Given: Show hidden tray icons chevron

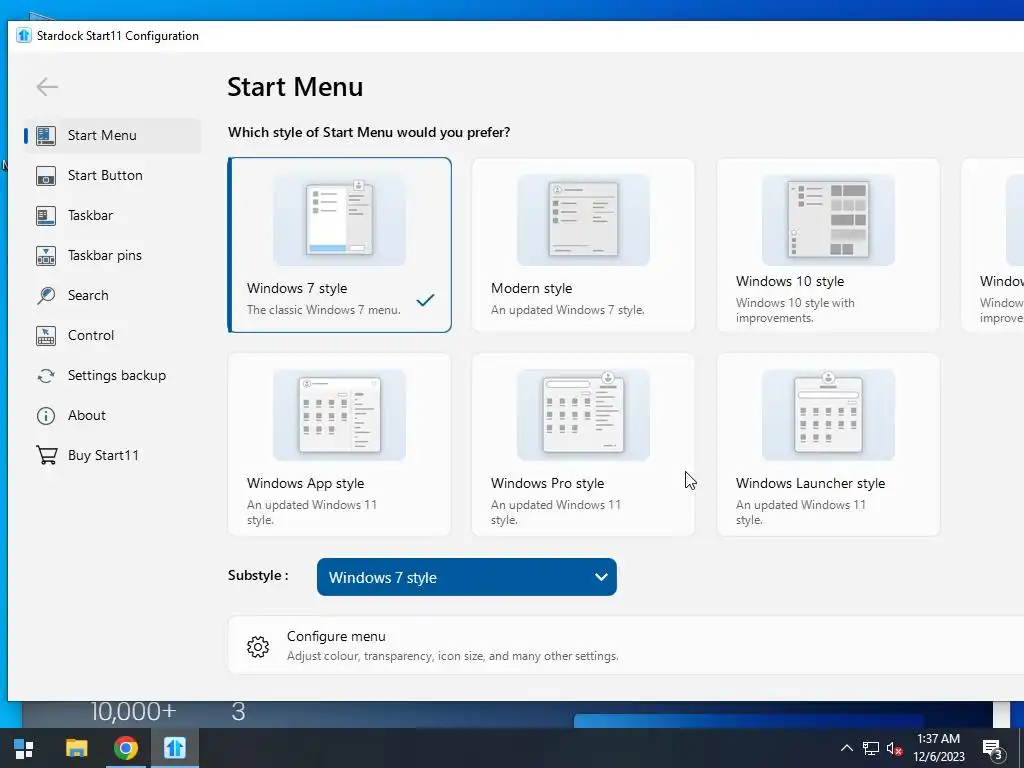Looking at the screenshot, I should click(x=846, y=748).
